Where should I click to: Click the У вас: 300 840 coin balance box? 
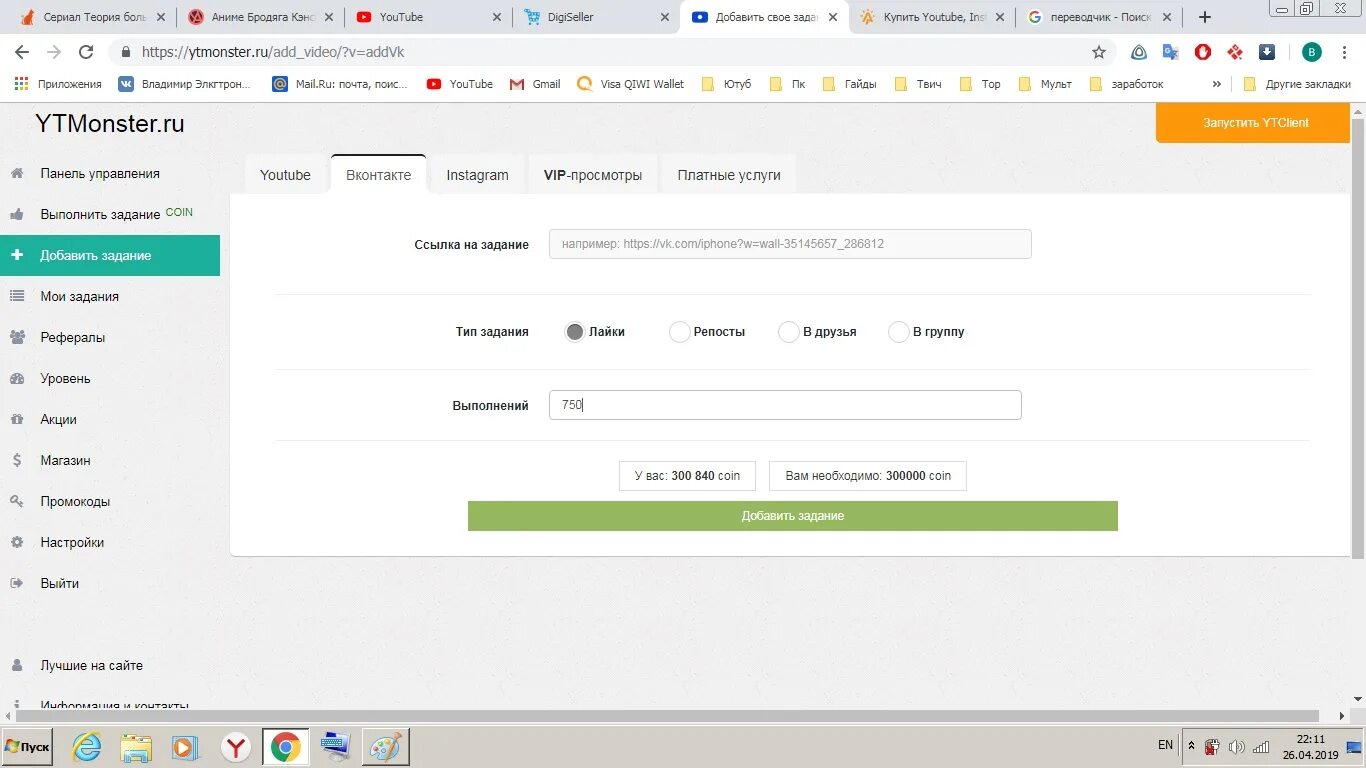688,476
